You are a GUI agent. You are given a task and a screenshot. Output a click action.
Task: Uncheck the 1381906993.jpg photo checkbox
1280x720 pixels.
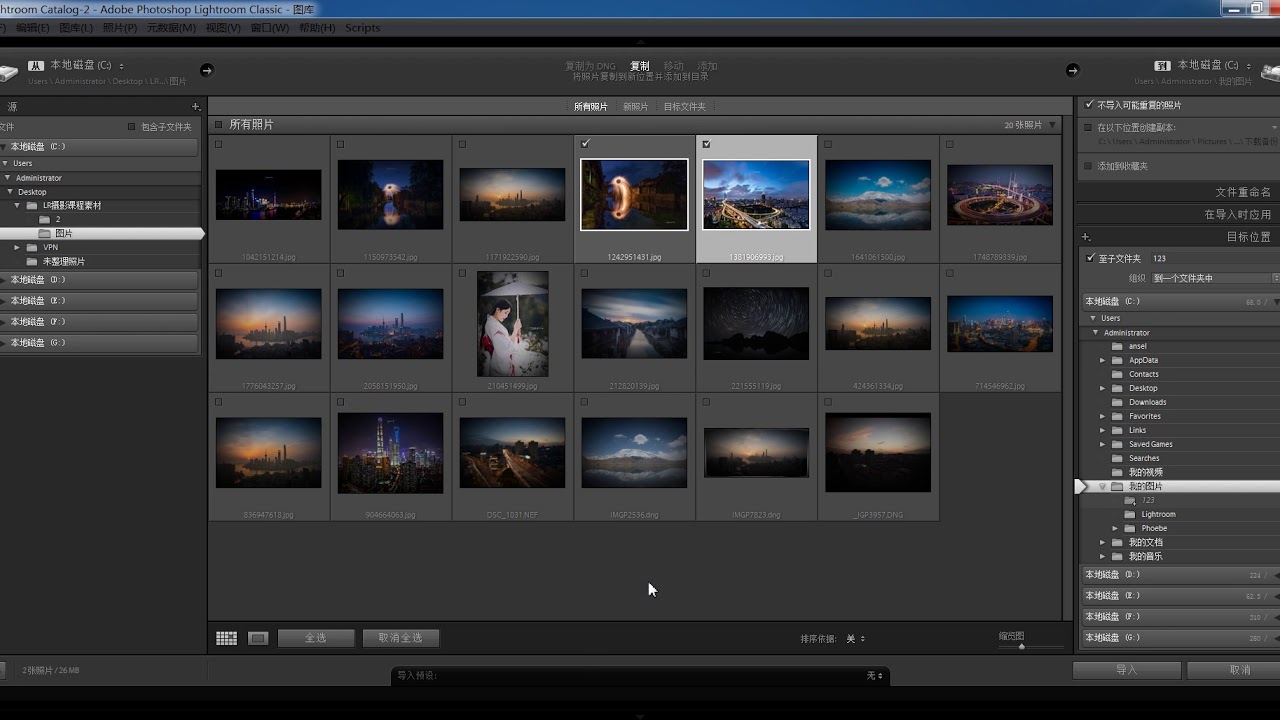point(707,144)
